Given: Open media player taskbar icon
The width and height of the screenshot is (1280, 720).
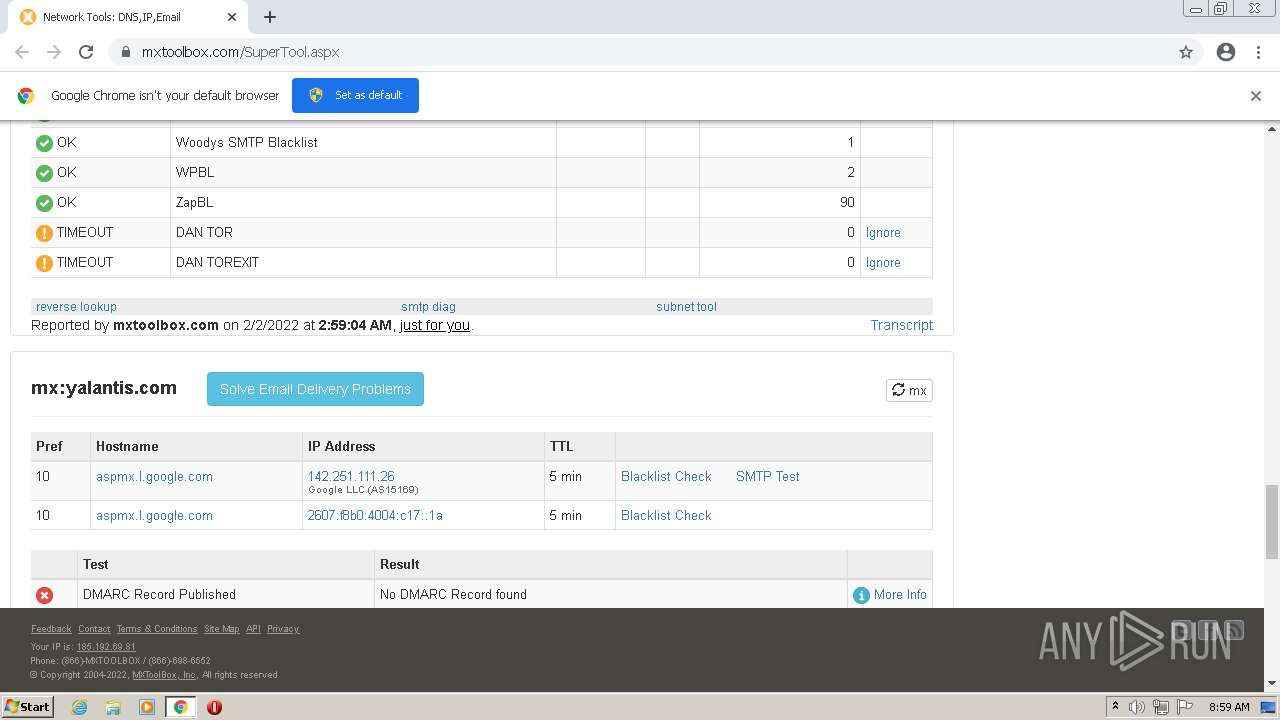Looking at the screenshot, I should 147,707.
